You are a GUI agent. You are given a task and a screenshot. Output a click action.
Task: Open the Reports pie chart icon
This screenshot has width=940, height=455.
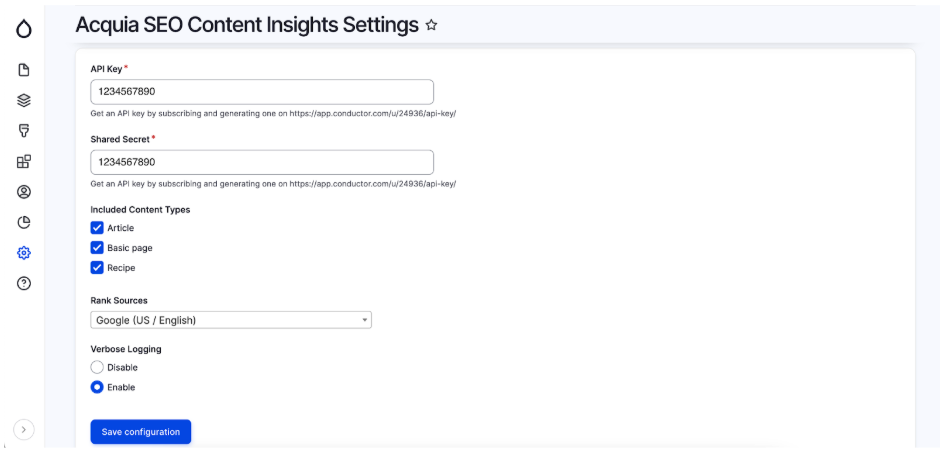24,222
